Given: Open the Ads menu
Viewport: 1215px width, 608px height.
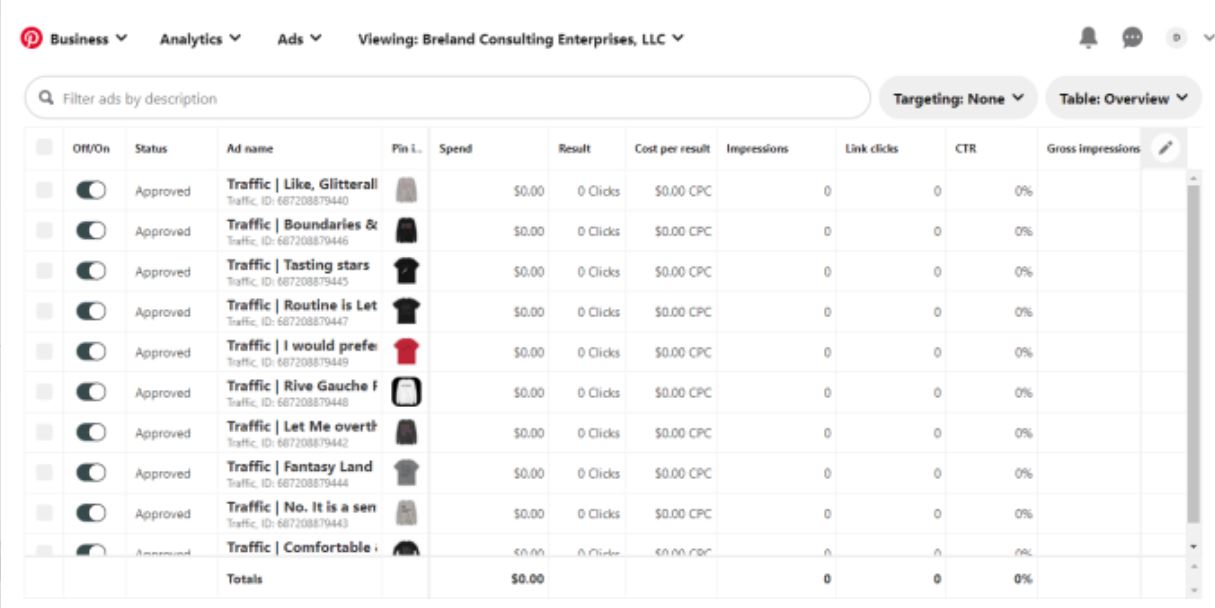Looking at the screenshot, I should (x=299, y=39).
